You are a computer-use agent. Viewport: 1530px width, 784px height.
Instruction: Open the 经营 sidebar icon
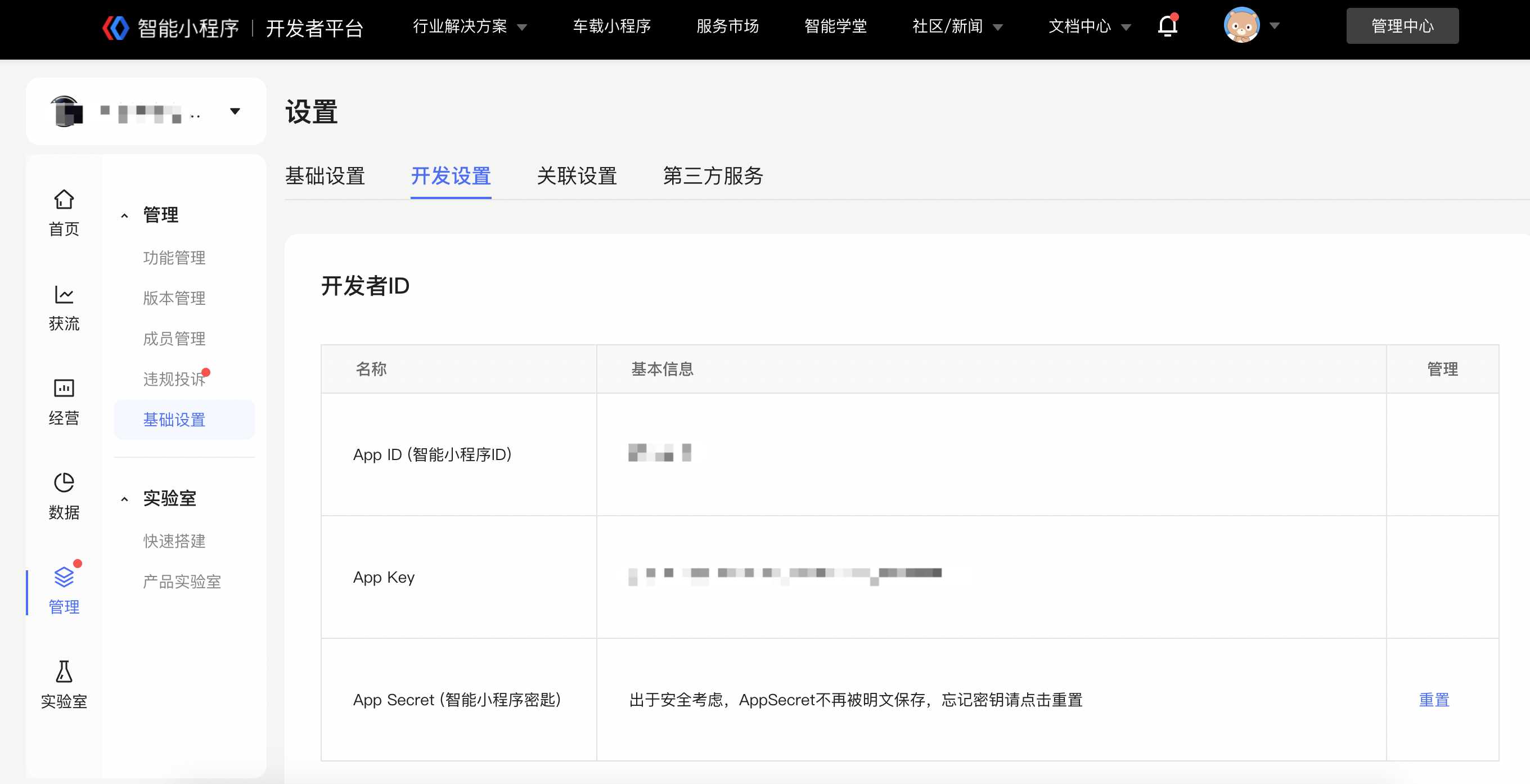tap(64, 389)
